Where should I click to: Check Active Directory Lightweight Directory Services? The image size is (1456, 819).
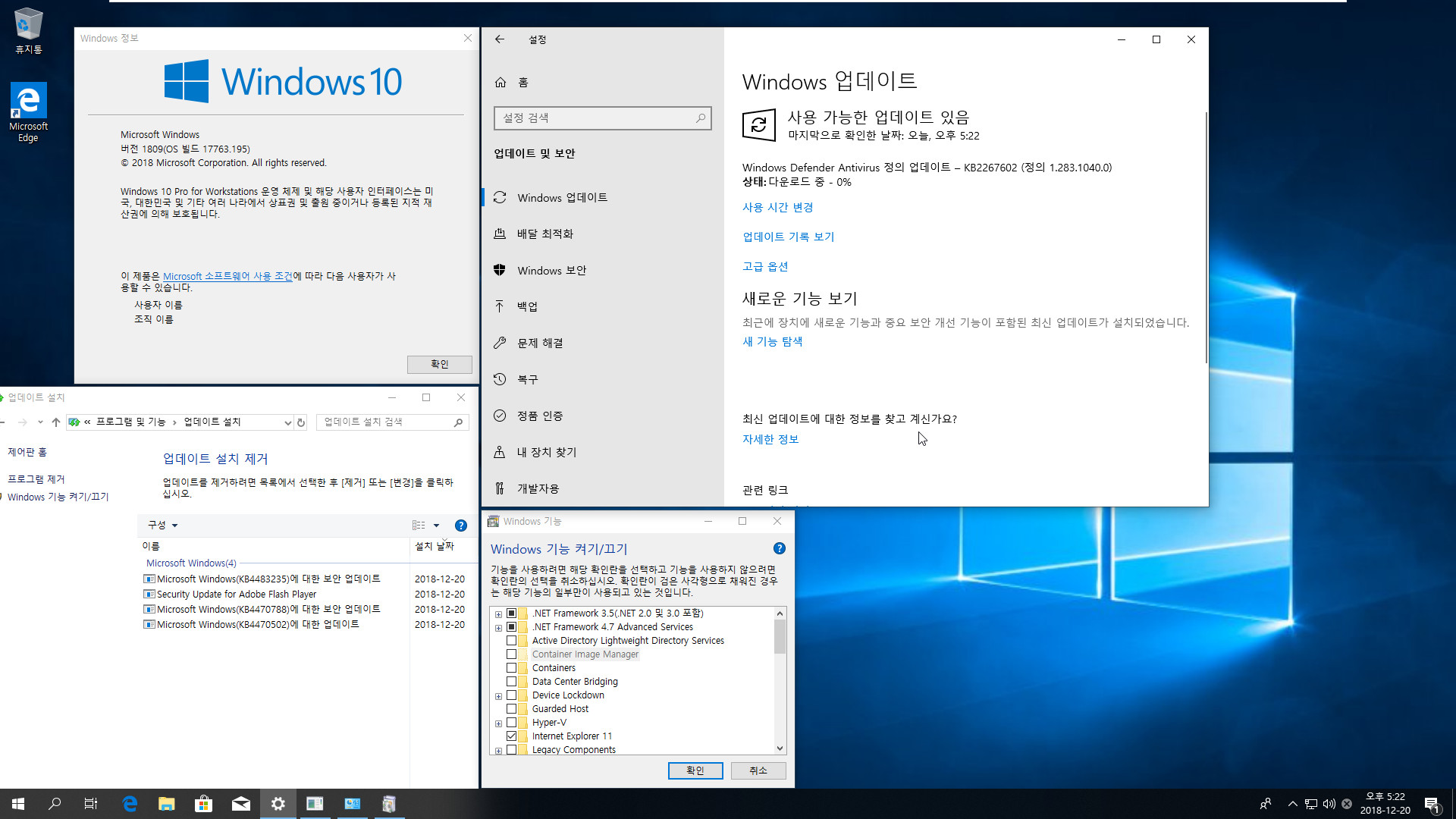point(512,641)
